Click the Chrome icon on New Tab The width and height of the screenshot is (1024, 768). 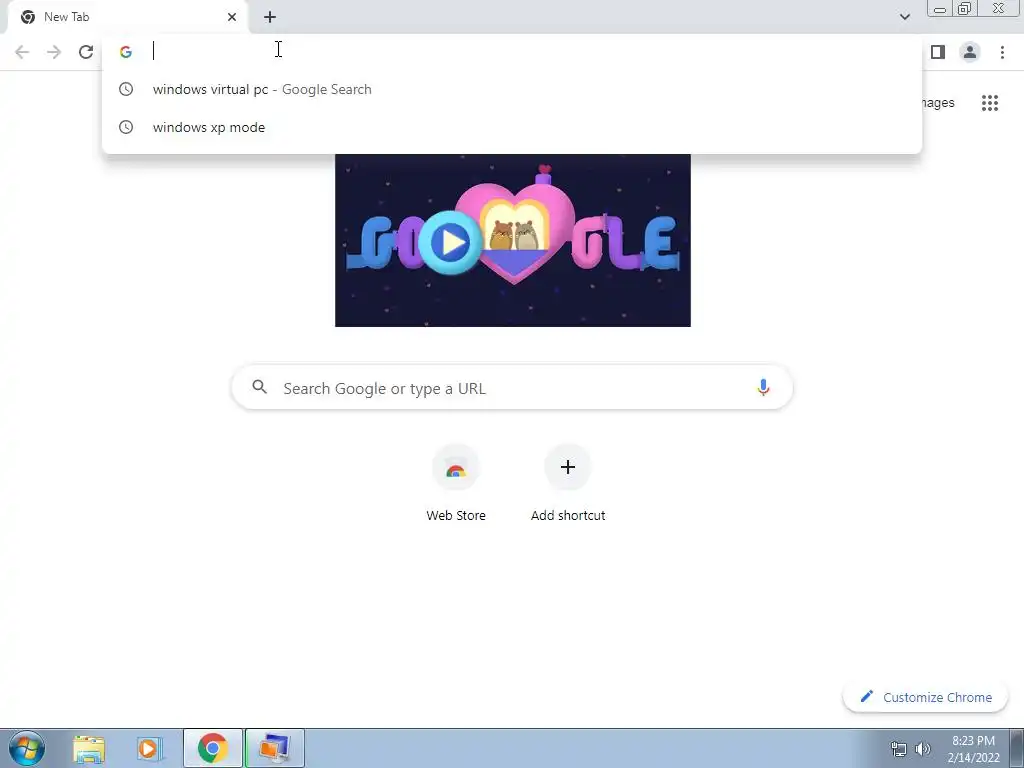click(27, 17)
